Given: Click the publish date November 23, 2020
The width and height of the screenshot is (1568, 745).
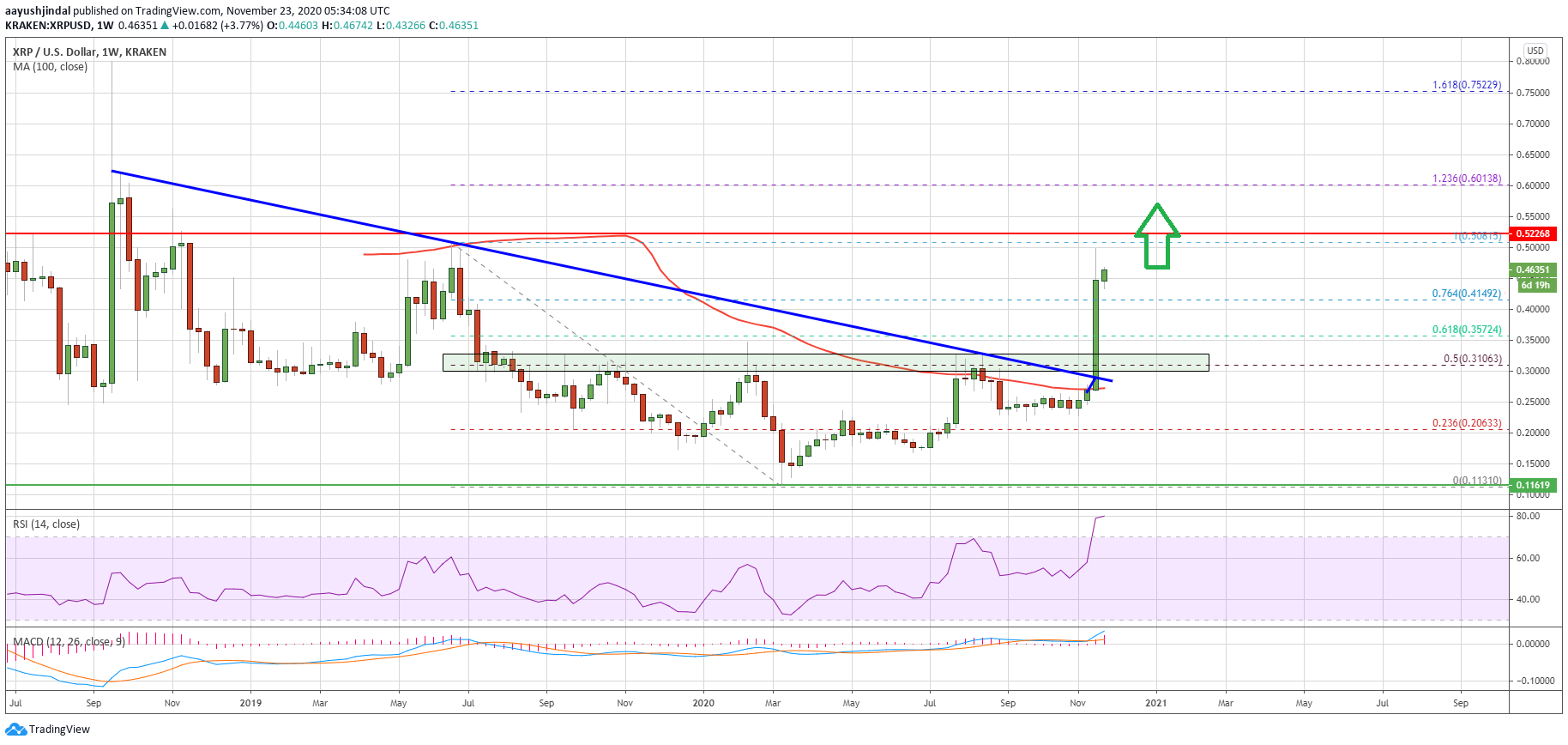Looking at the screenshot, I should pos(280,11).
